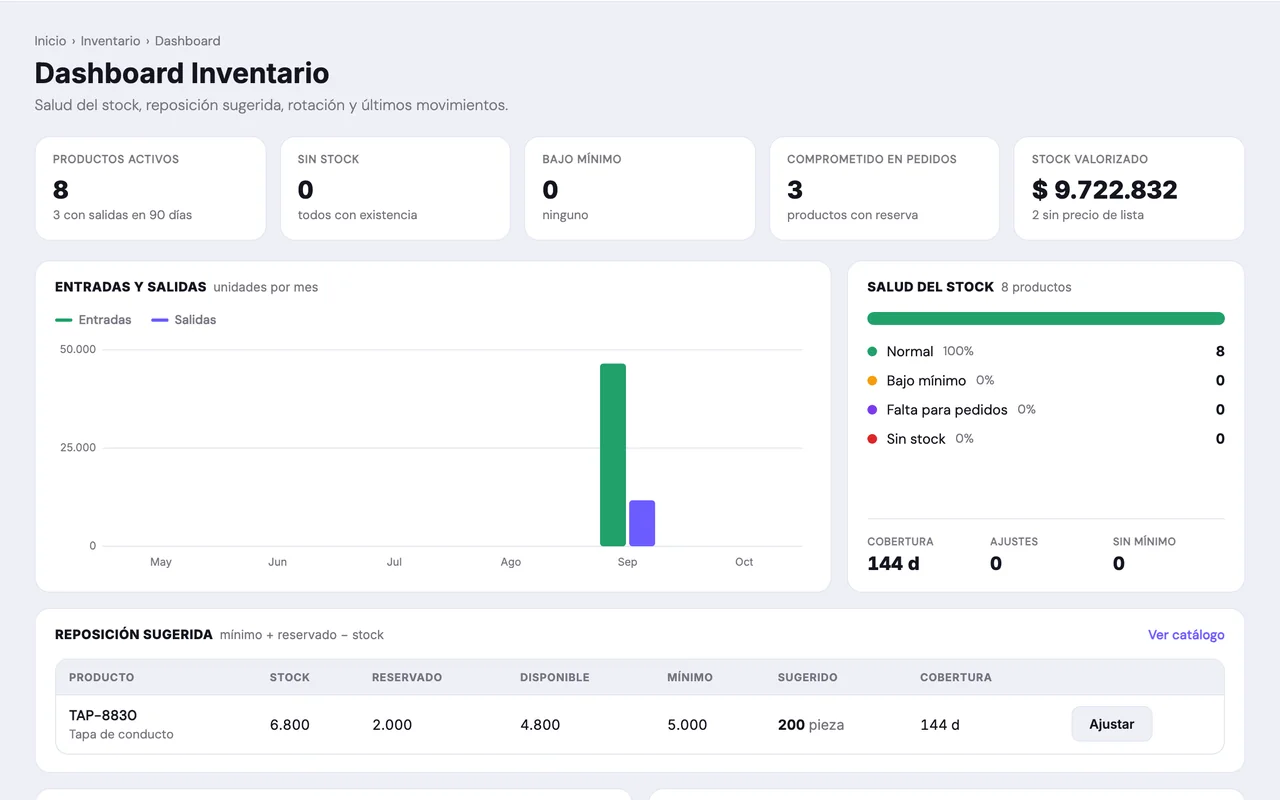Select the purple Salidas bar for Sep

642,523
